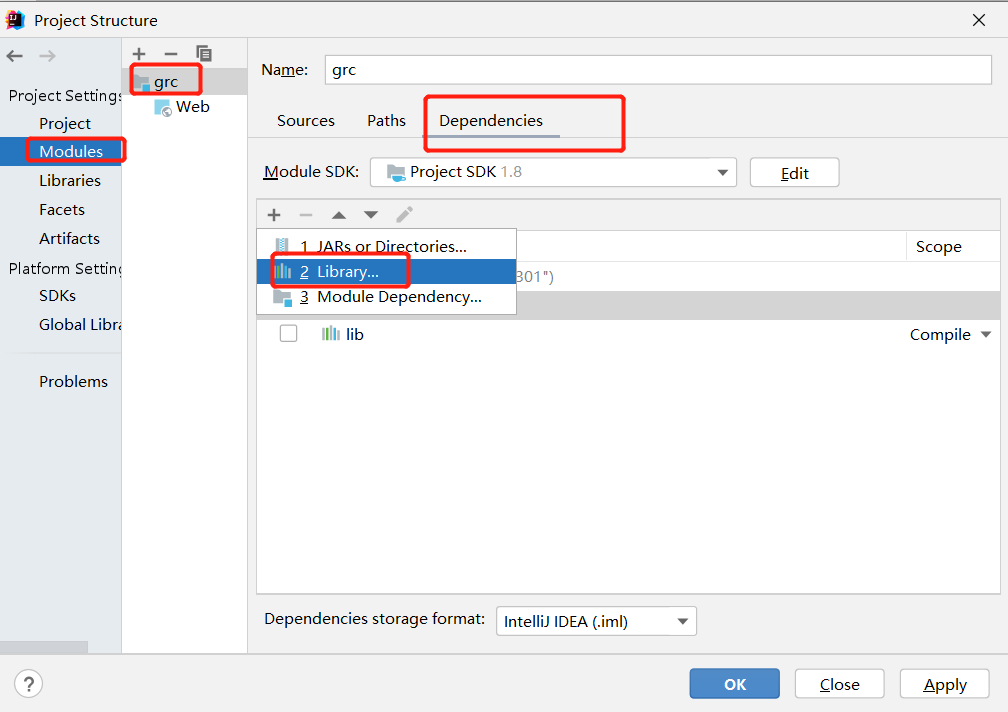
Task: Click the Name input field
Action: click(x=658, y=69)
